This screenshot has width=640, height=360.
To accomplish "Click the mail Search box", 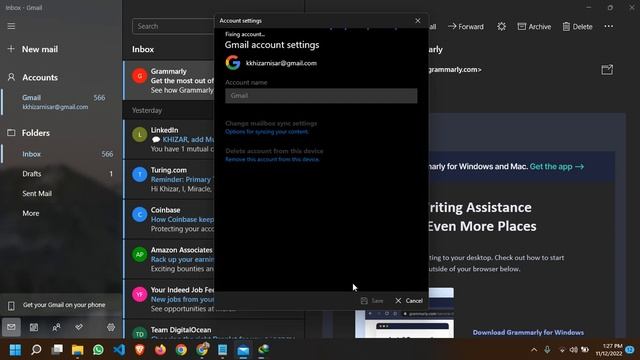I will pos(173,26).
